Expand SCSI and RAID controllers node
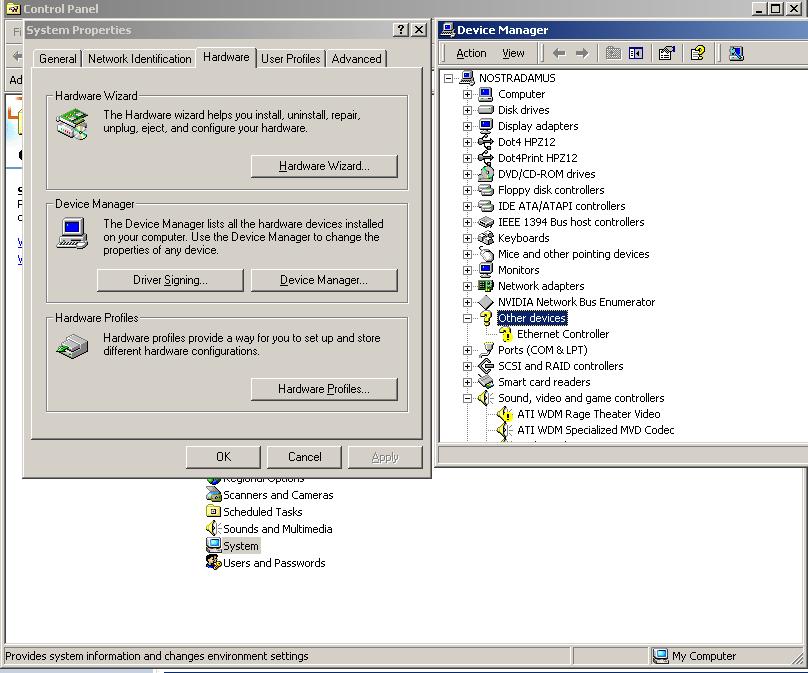The height and width of the screenshot is (673, 808). [467, 366]
